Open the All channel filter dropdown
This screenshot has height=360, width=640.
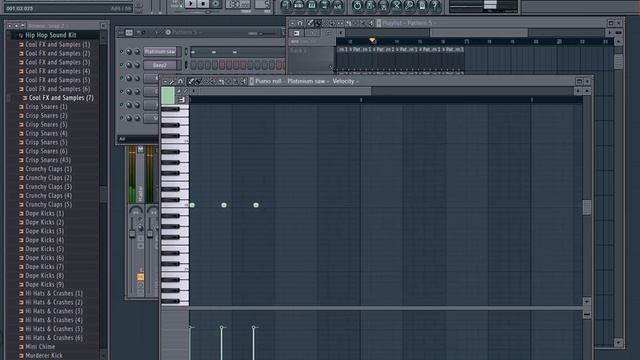tap(138, 139)
